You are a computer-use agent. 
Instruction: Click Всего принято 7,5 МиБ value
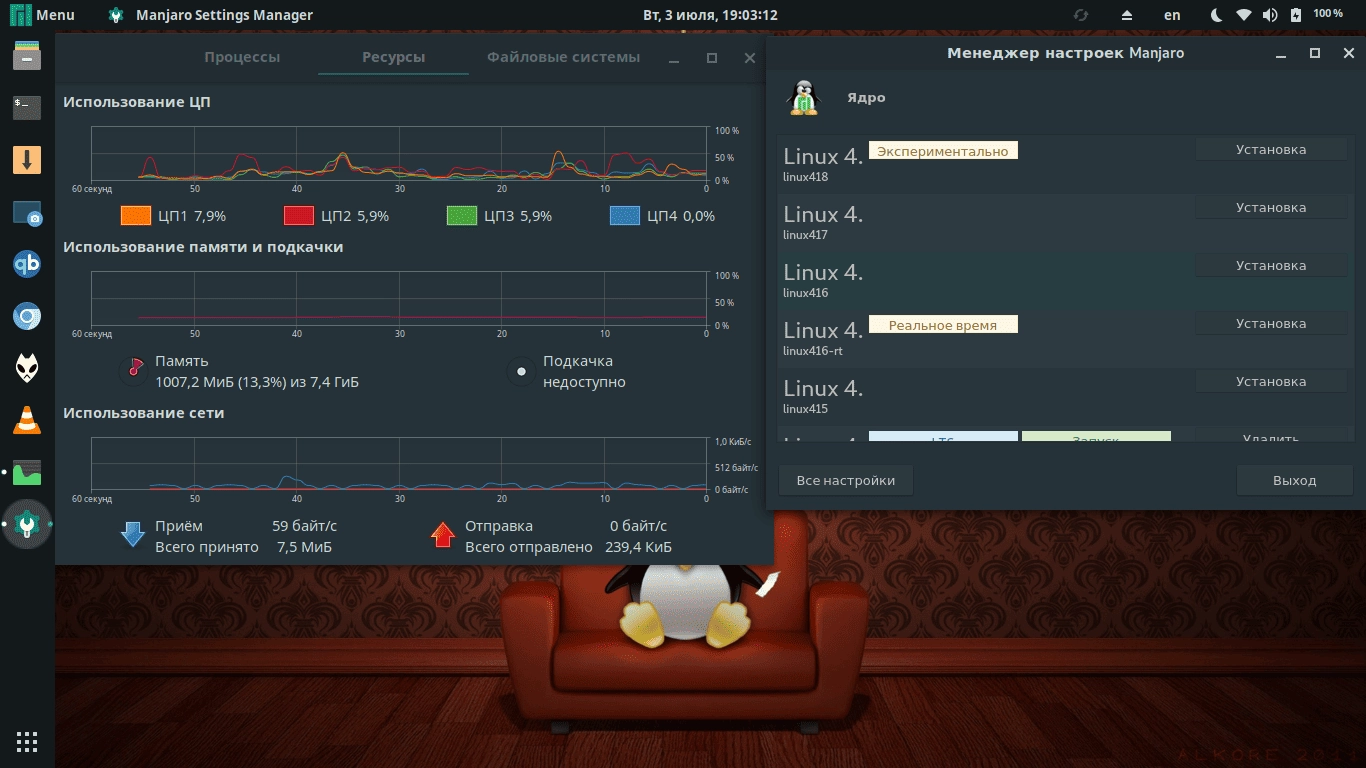pos(304,547)
